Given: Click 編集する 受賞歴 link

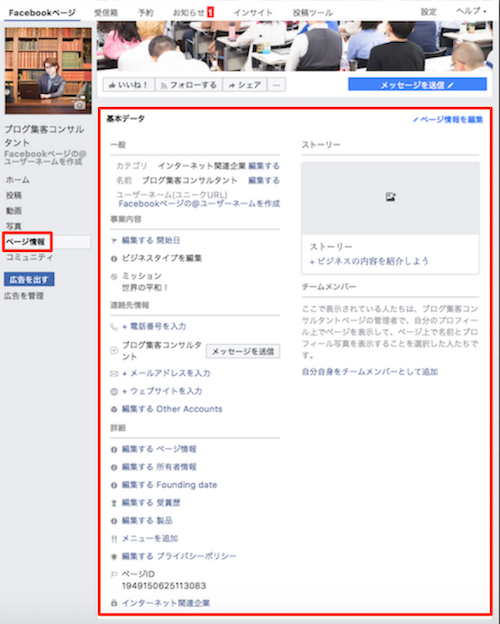Looking at the screenshot, I should coord(151,503).
